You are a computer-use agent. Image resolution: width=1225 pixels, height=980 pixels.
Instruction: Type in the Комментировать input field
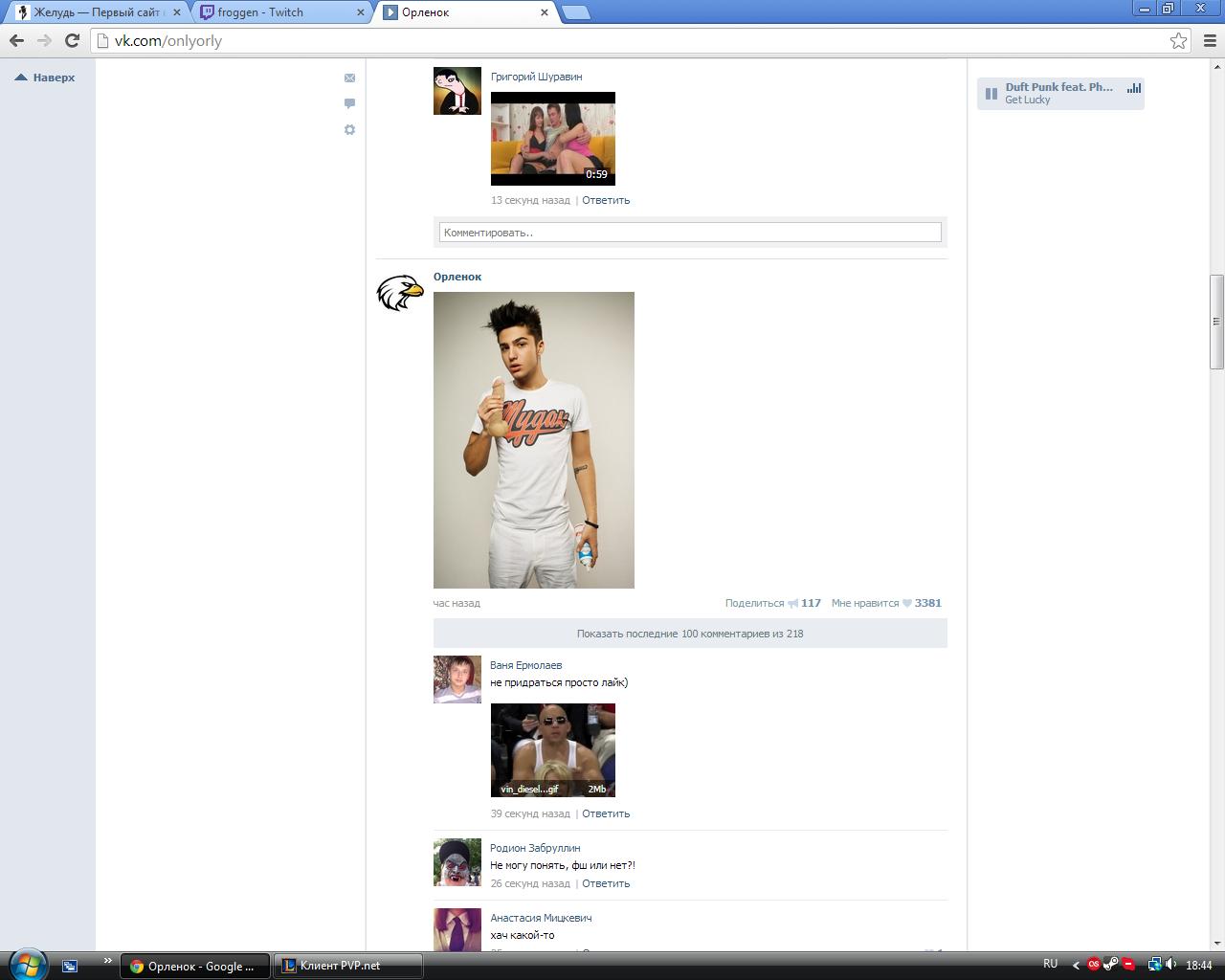(689, 233)
